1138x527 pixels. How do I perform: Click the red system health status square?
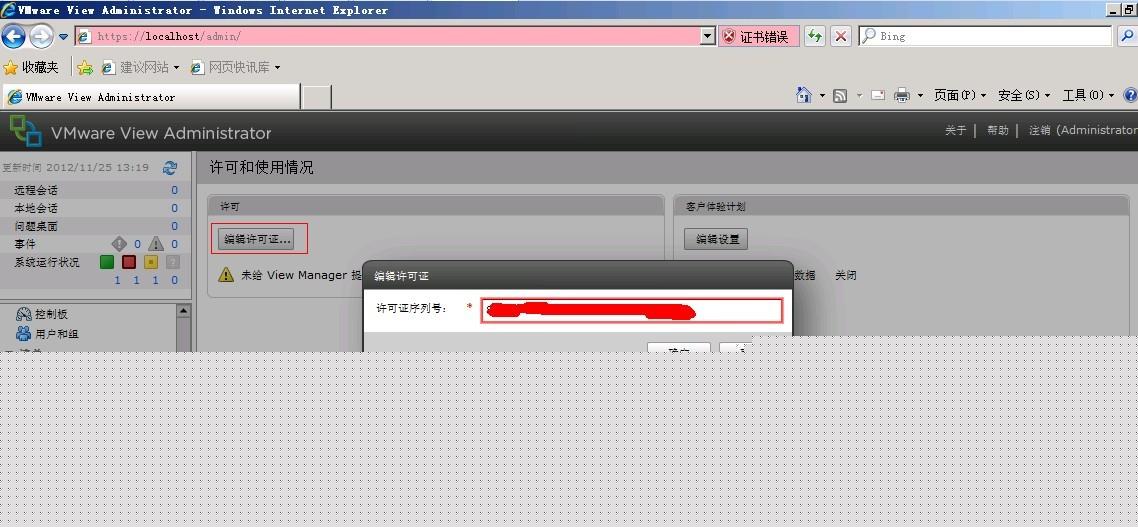coord(129,262)
